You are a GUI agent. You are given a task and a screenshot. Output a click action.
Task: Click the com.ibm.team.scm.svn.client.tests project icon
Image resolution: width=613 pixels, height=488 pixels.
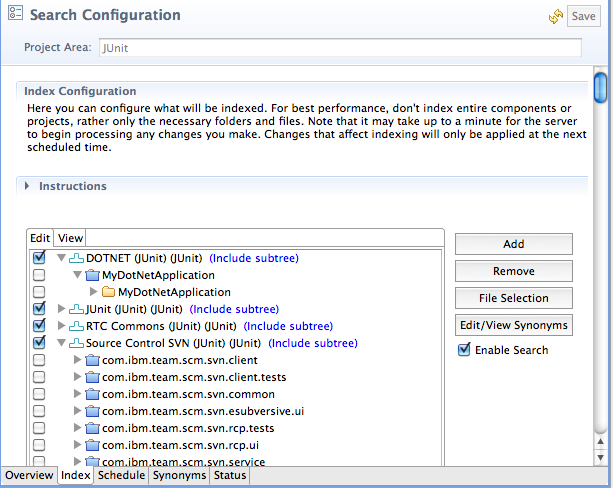pos(92,377)
